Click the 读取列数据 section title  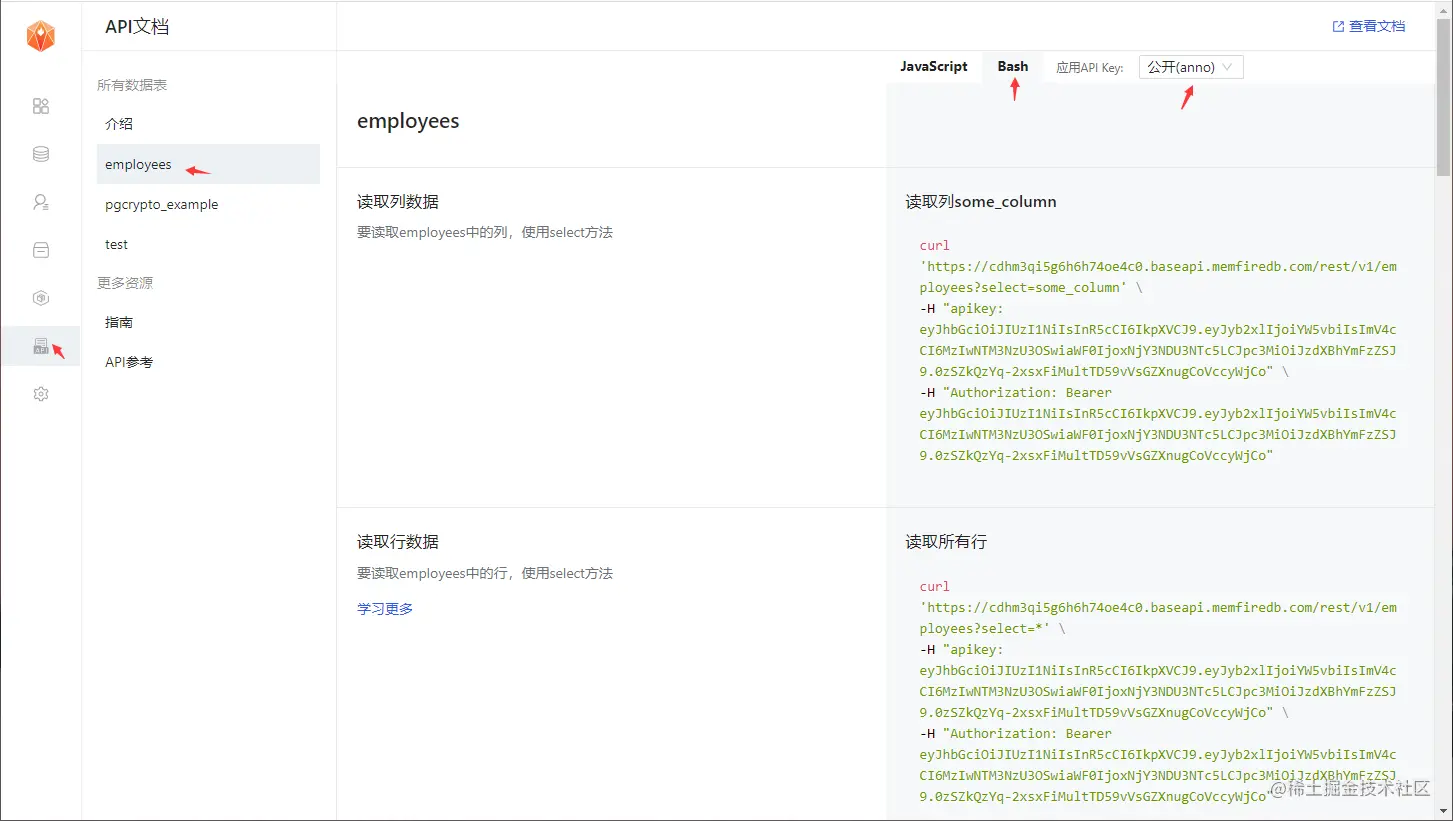397,201
